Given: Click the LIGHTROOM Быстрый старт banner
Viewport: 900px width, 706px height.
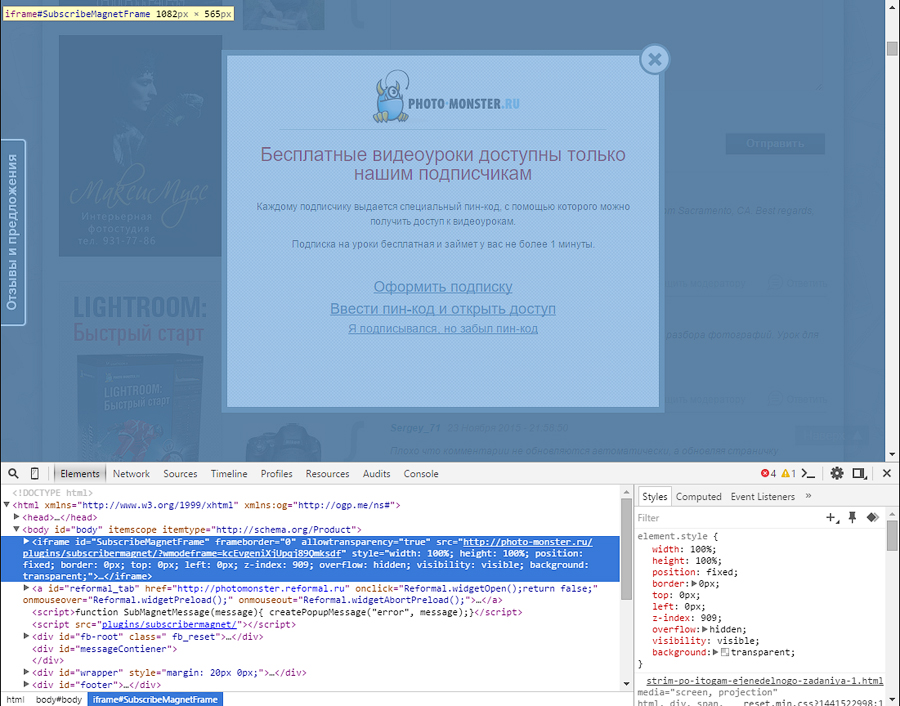Looking at the screenshot, I should click(x=139, y=370).
